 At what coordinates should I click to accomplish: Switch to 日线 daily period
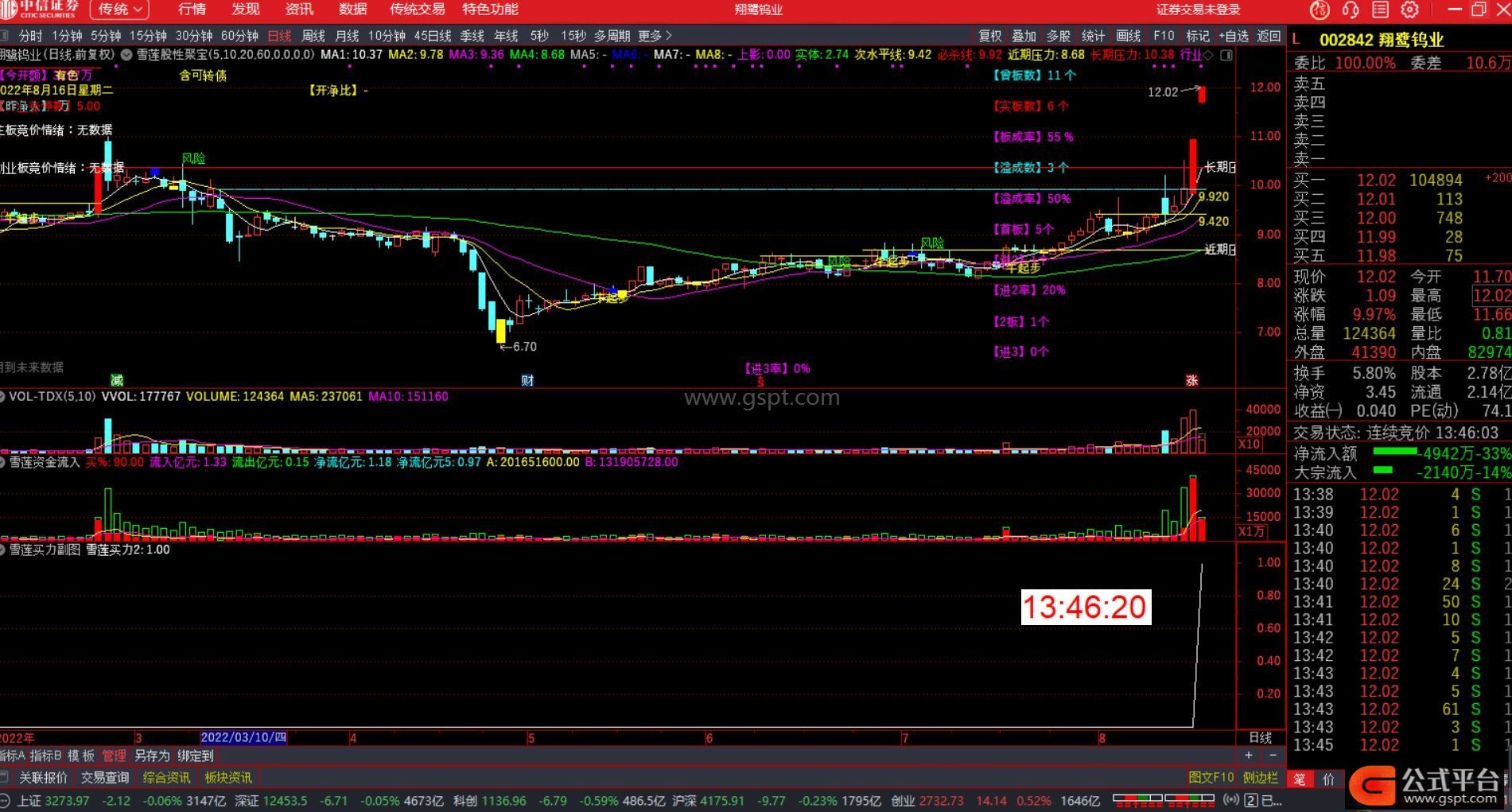click(279, 36)
